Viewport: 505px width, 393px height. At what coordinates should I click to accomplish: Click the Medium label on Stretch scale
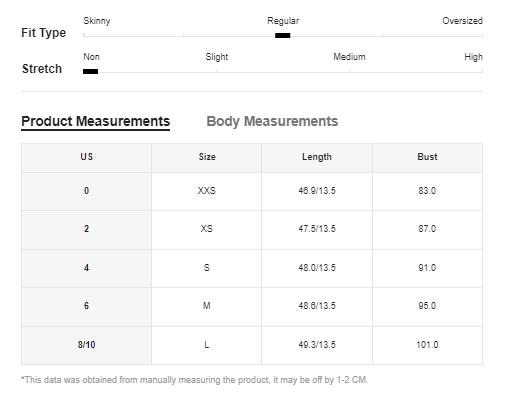[x=349, y=57]
